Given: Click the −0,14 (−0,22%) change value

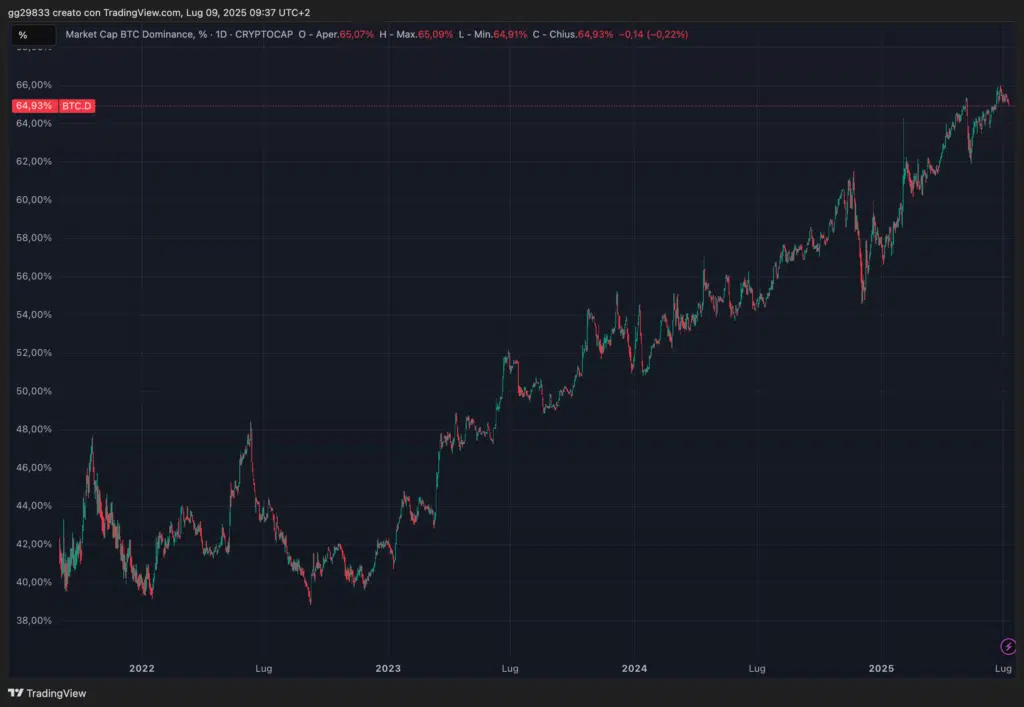Looking at the screenshot, I should pyautogui.click(x=653, y=34).
